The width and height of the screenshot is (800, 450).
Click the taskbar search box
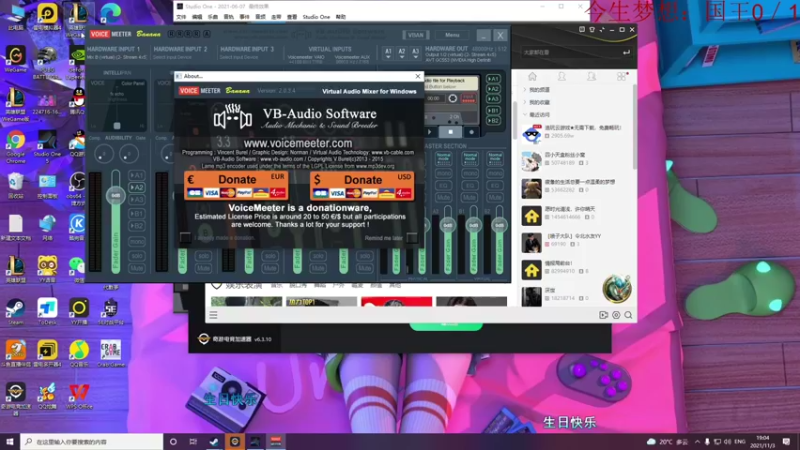click(x=92, y=442)
